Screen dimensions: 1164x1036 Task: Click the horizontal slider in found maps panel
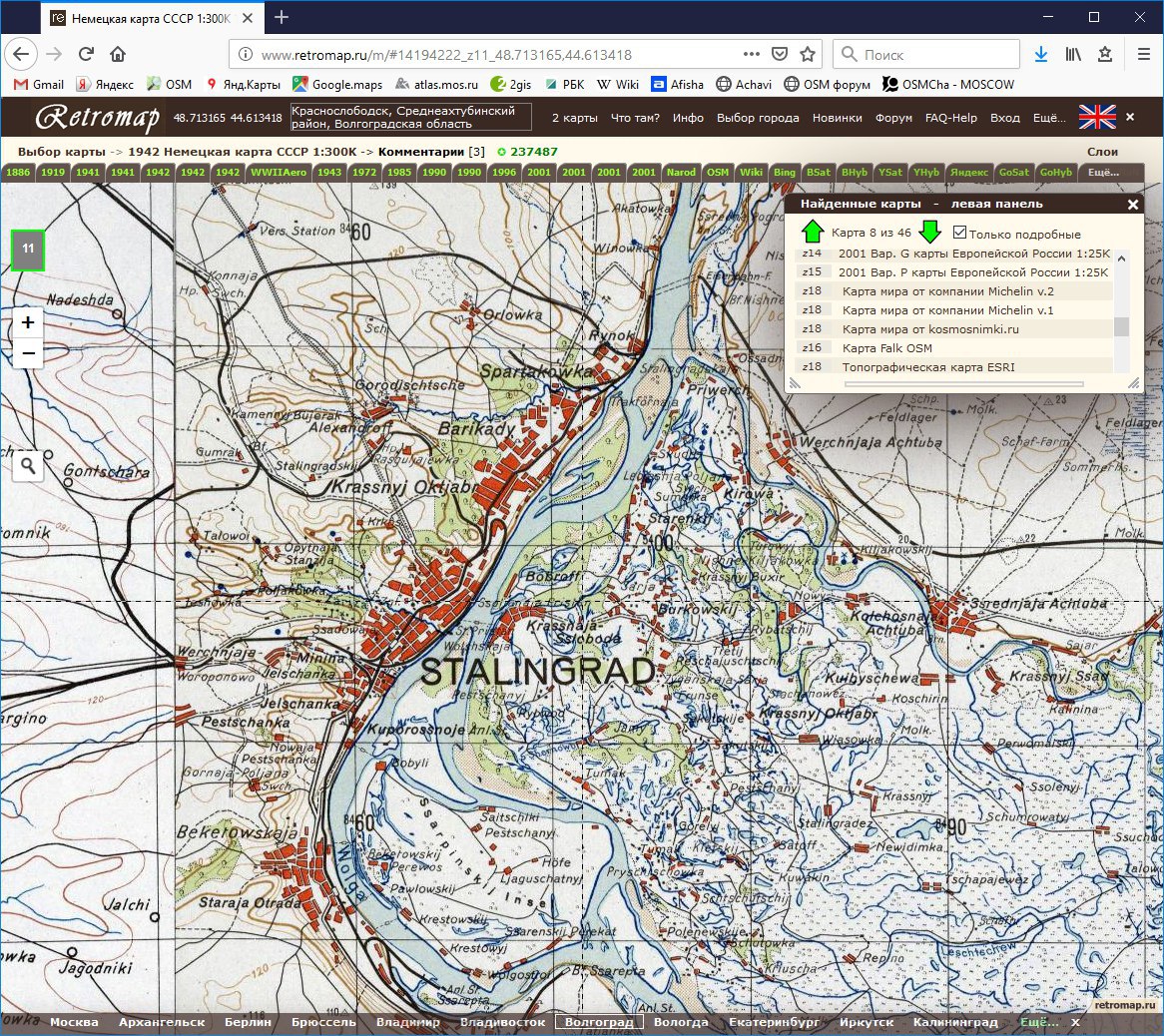[963, 383]
